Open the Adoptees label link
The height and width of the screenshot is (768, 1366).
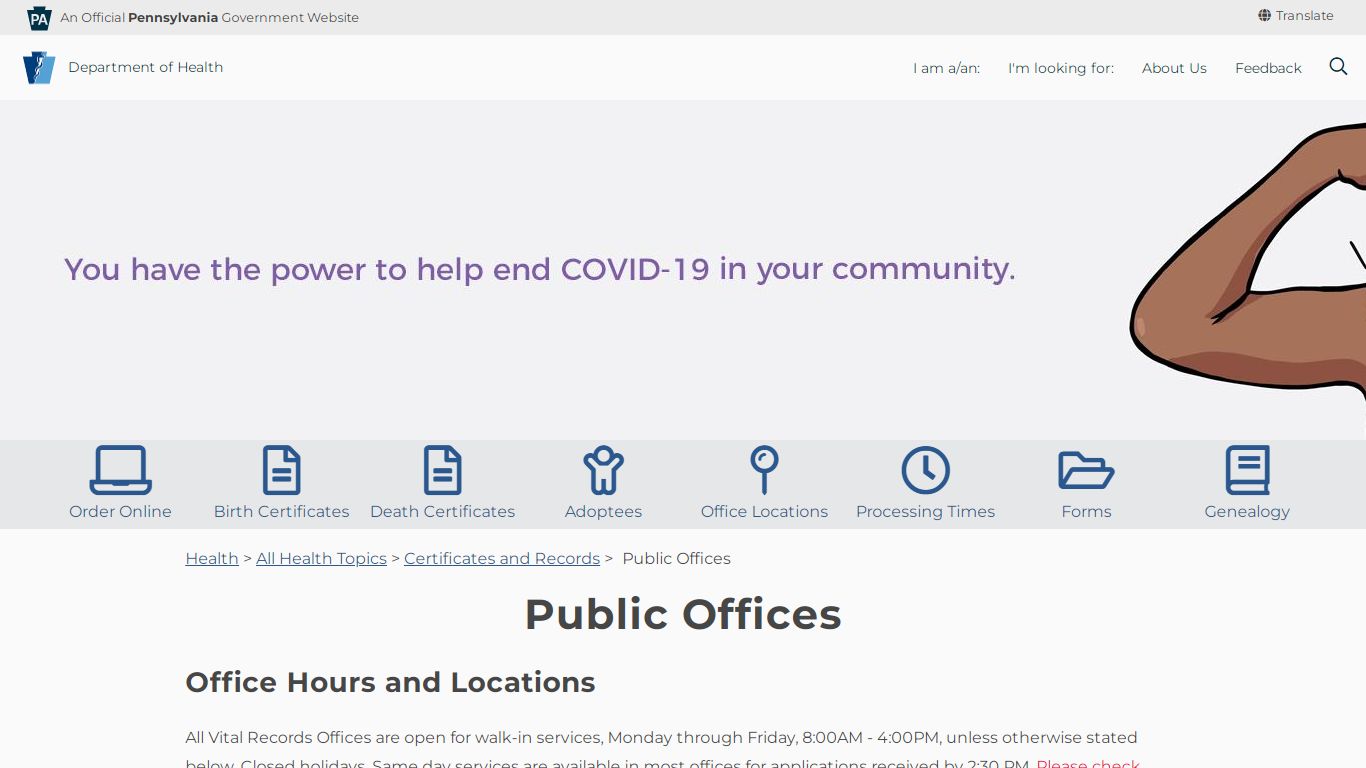coord(603,511)
